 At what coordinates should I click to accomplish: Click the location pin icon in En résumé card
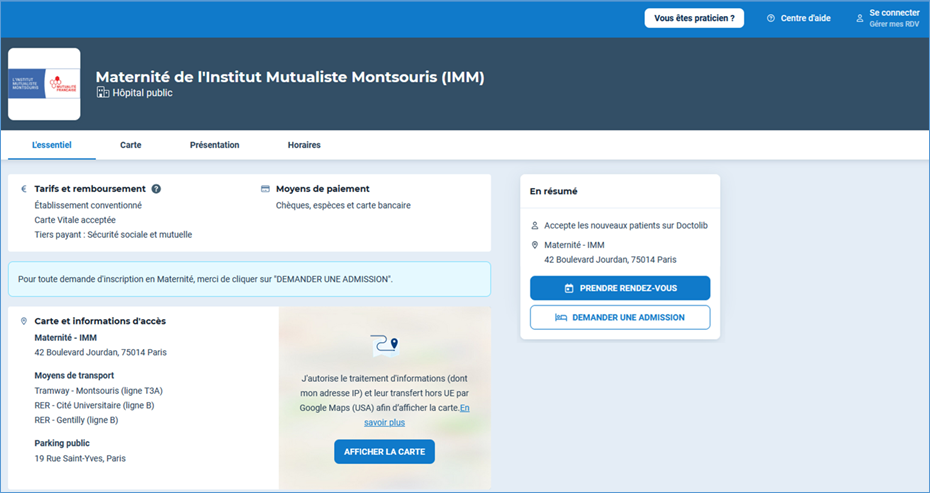[x=534, y=245]
